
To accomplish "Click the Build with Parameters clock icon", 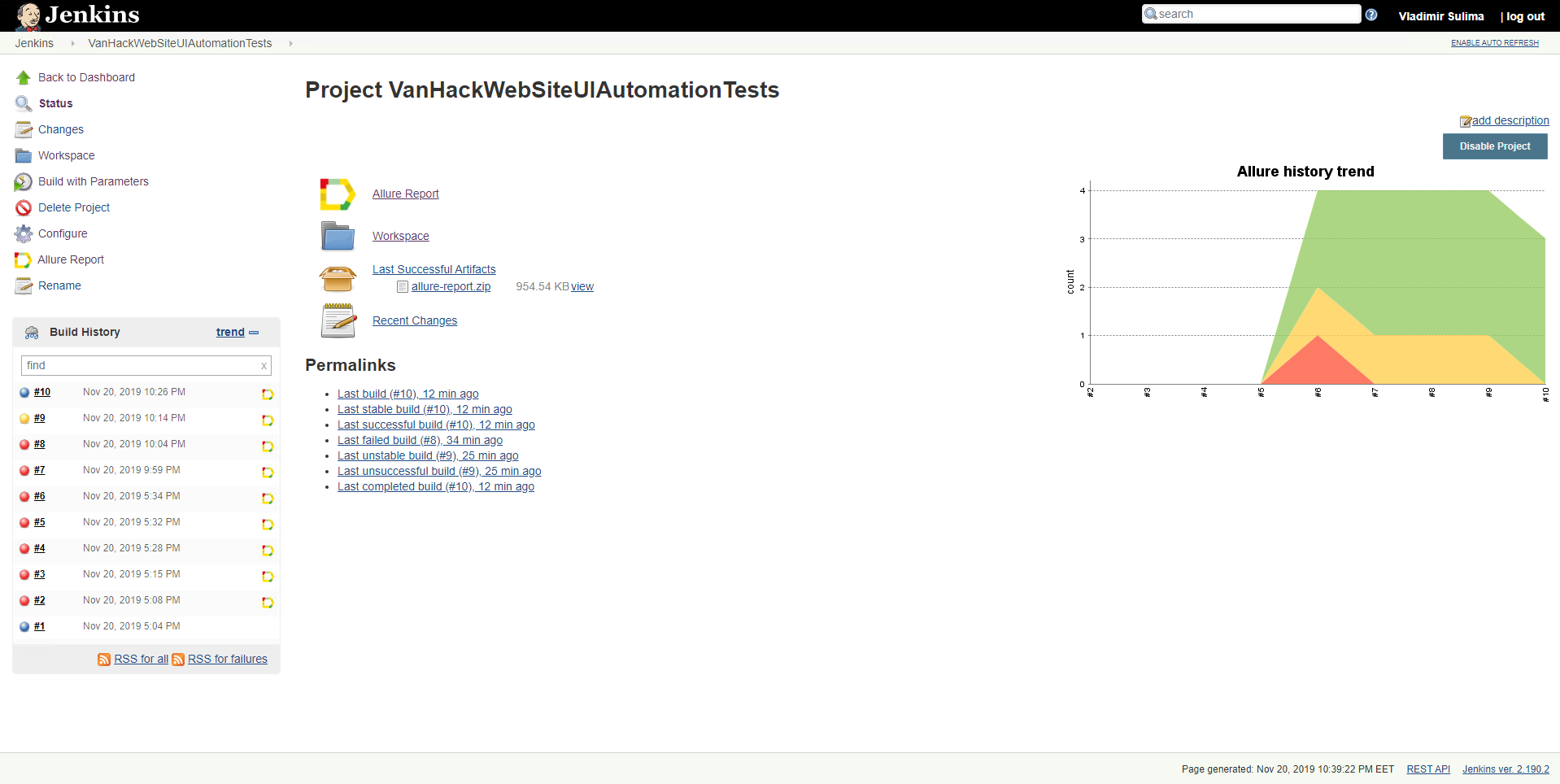I will (x=23, y=181).
